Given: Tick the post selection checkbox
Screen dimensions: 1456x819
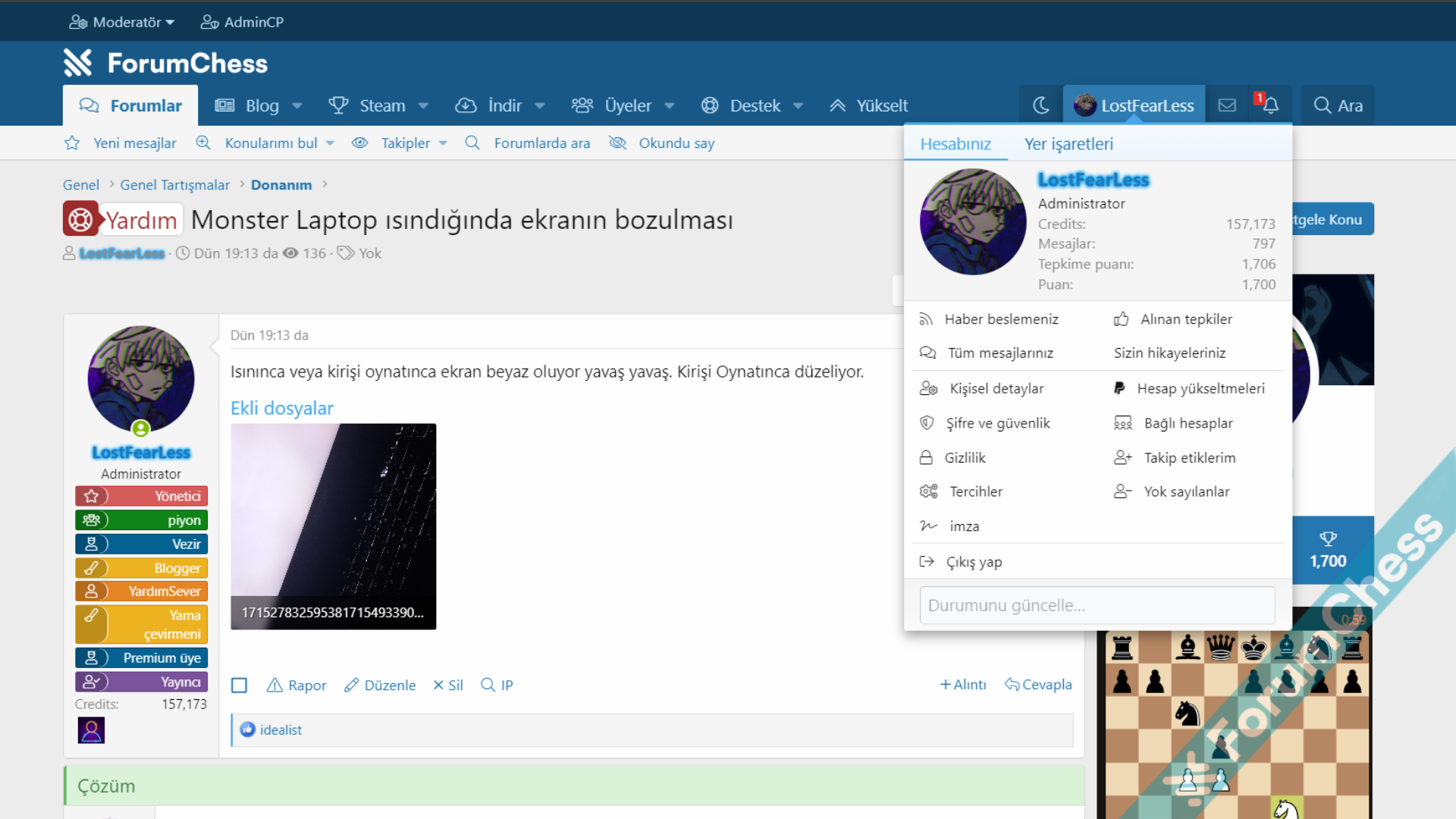Looking at the screenshot, I should (x=239, y=686).
